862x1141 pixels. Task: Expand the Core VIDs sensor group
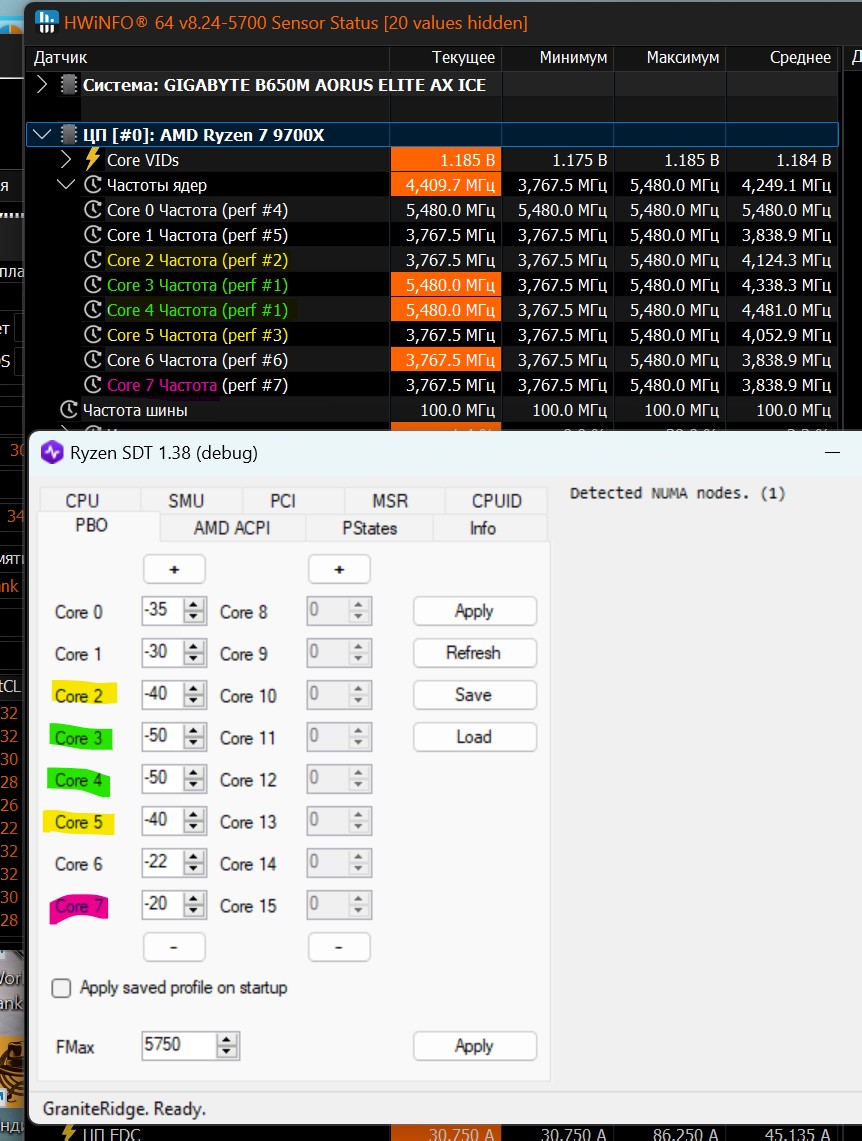coord(66,159)
